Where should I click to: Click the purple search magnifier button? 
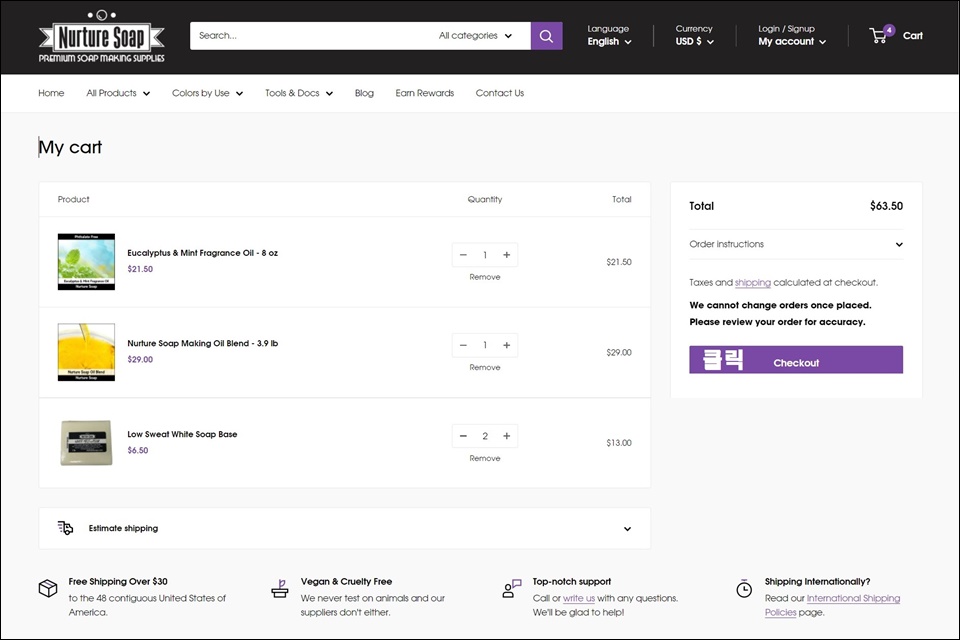(x=546, y=36)
